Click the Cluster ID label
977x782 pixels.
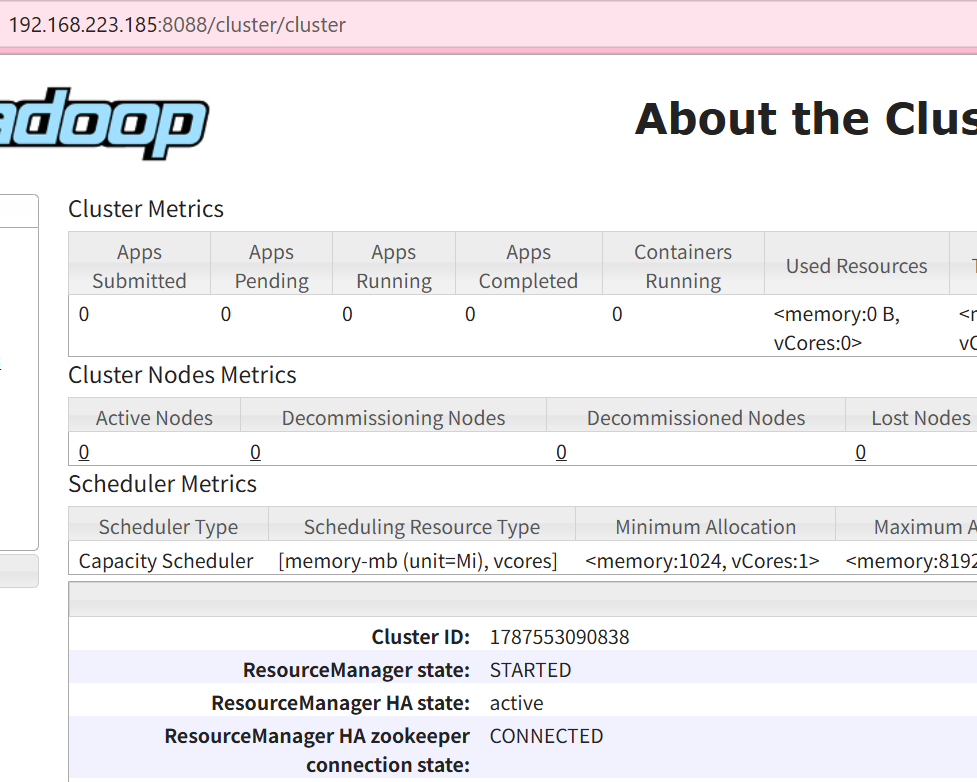(x=421, y=637)
